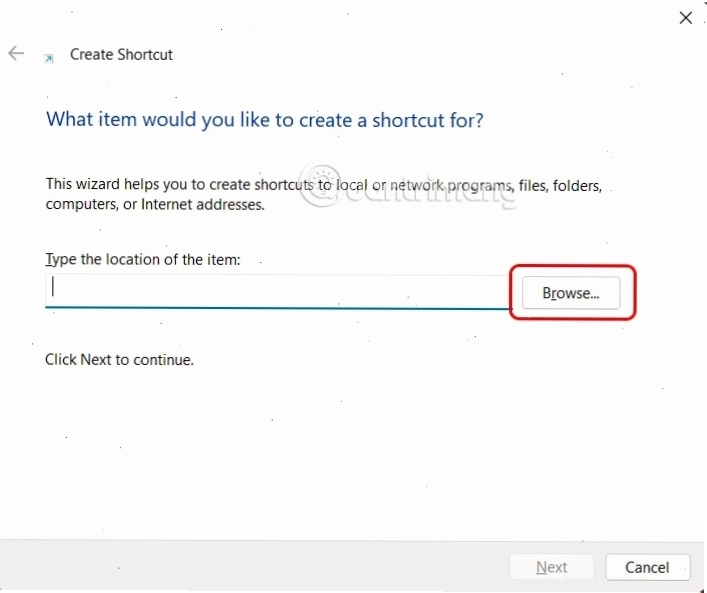Click the "Create Shortcut" title text

(121, 55)
